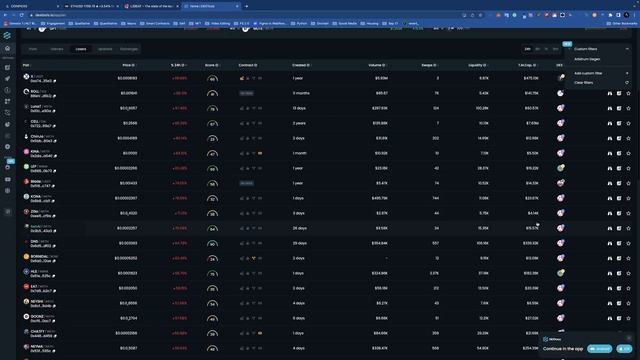Copy the contract address of GOONZ pair
Image resolution: width=640 pixels, height=360 pixels.
pos(55,321)
